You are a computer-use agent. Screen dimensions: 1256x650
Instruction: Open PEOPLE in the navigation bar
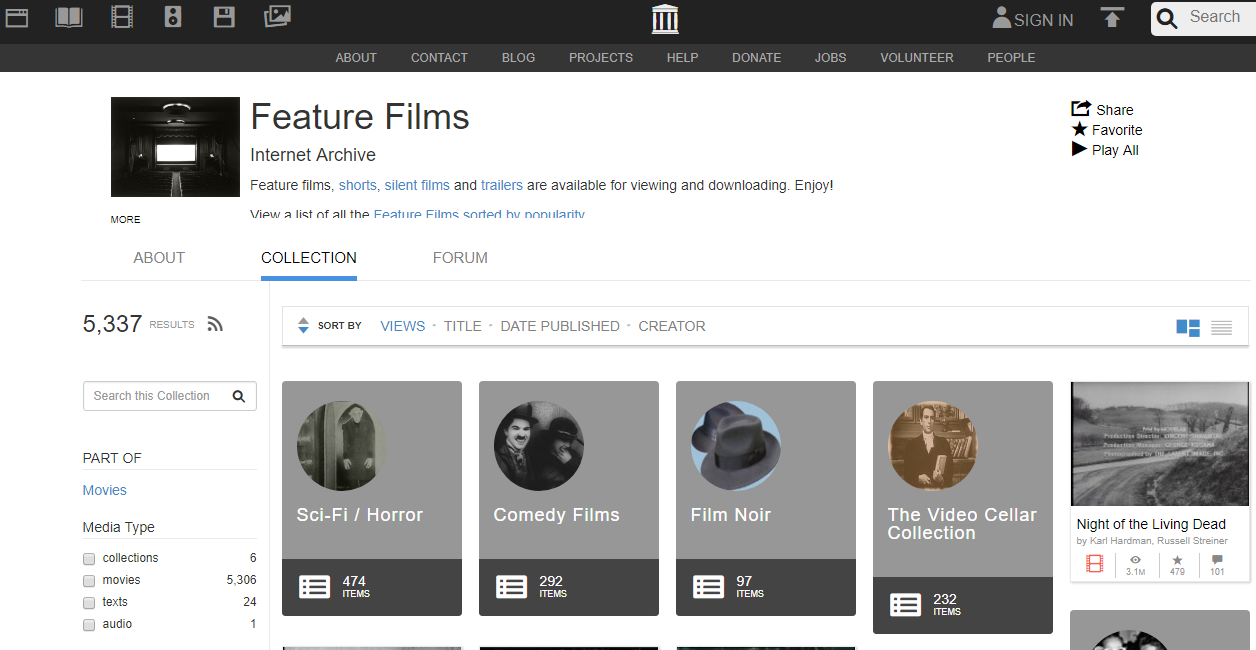point(1011,57)
